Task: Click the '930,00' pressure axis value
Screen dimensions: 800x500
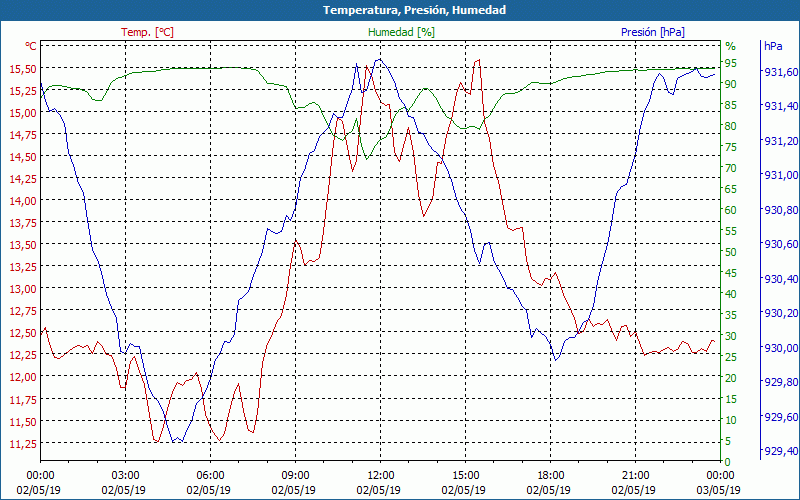Action: pos(781,347)
